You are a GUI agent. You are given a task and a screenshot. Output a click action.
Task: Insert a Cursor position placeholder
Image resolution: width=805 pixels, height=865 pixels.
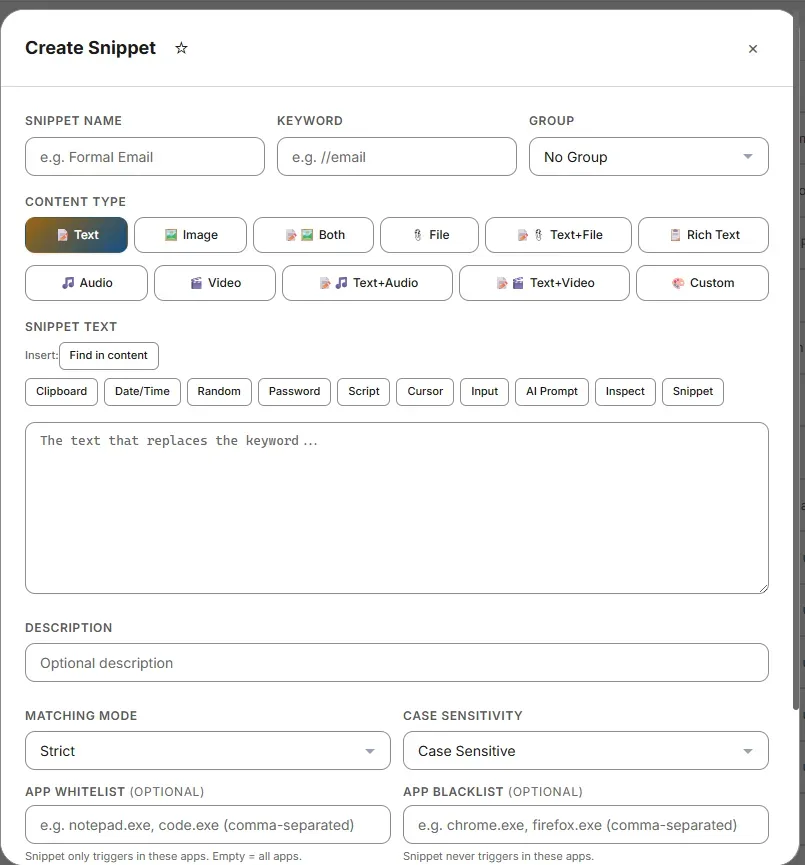point(425,392)
